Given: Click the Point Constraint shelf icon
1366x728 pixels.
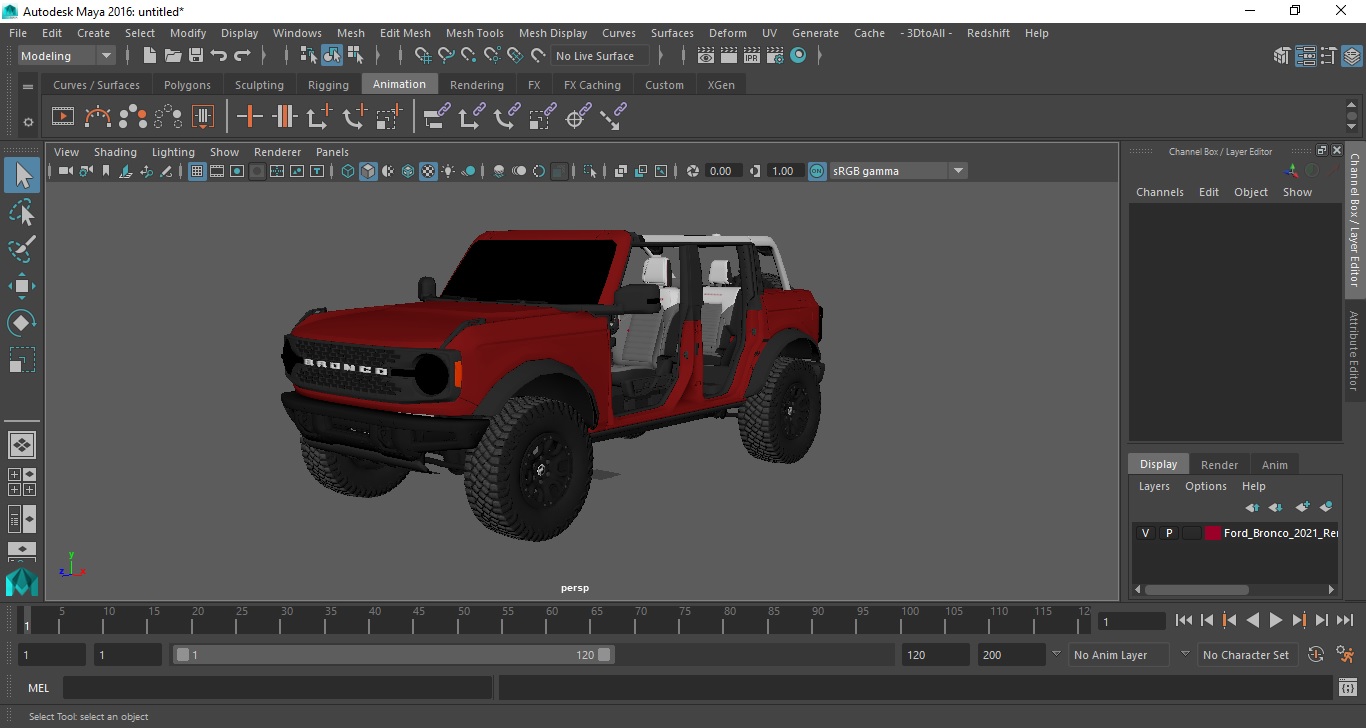Looking at the screenshot, I should click(471, 117).
